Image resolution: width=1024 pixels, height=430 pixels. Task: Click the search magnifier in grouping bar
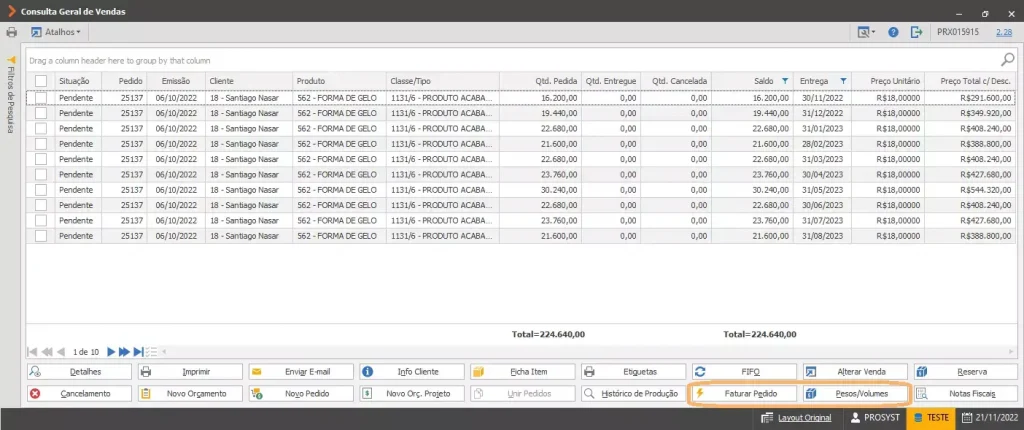(x=1008, y=59)
